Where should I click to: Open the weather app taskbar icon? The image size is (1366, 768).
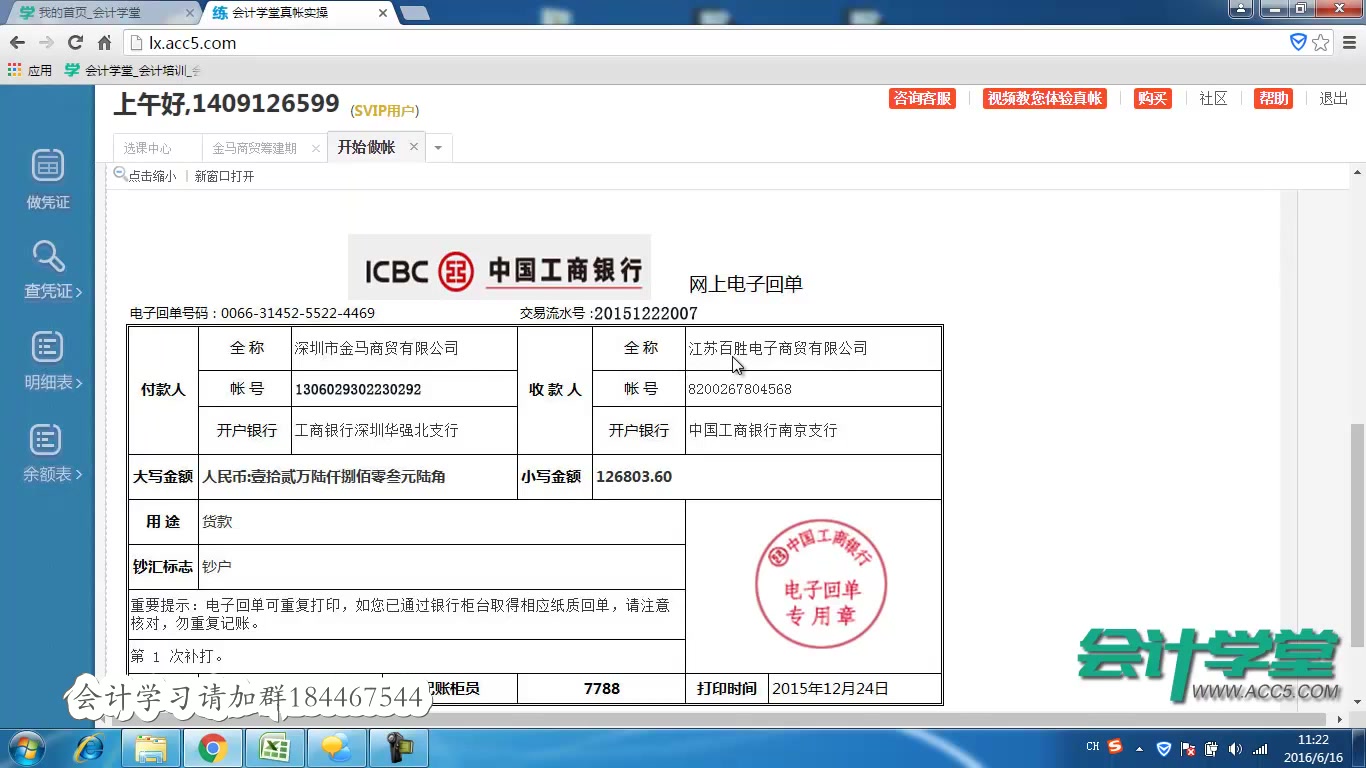(336, 748)
